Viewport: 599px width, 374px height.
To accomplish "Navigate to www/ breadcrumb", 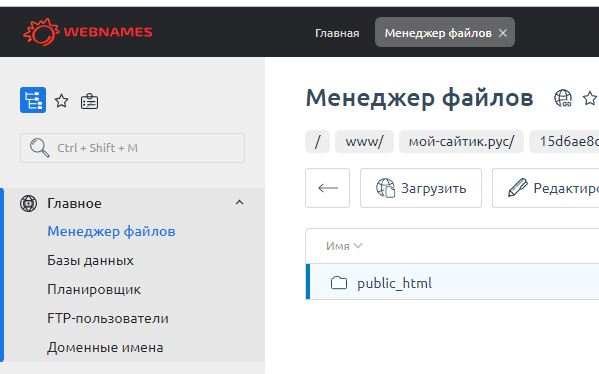I will [x=364, y=141].
